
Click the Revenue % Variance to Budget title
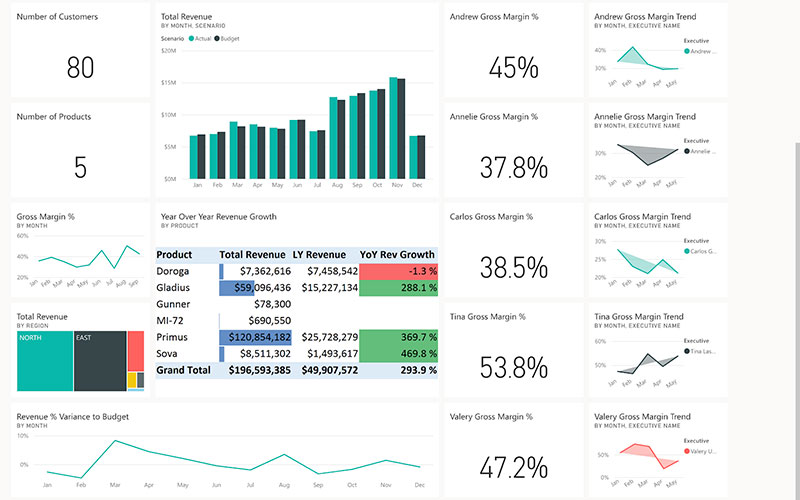[x=73, y=416]
